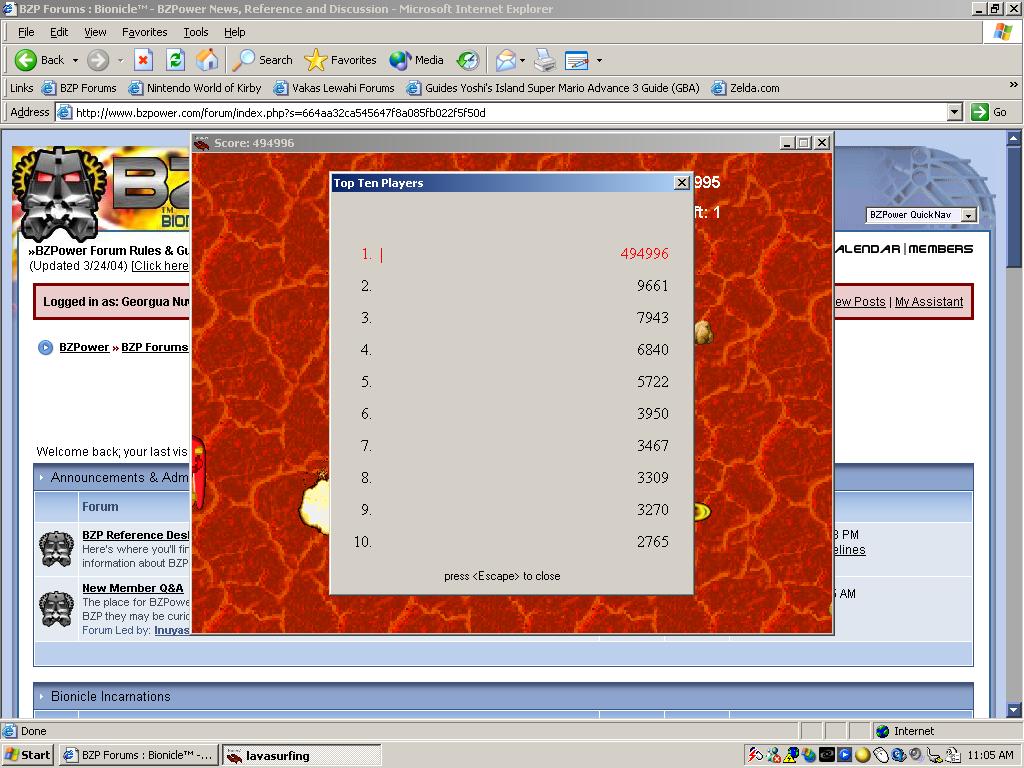Click the Print icon
Screen dimensions: 1024x768
point(545,60)
